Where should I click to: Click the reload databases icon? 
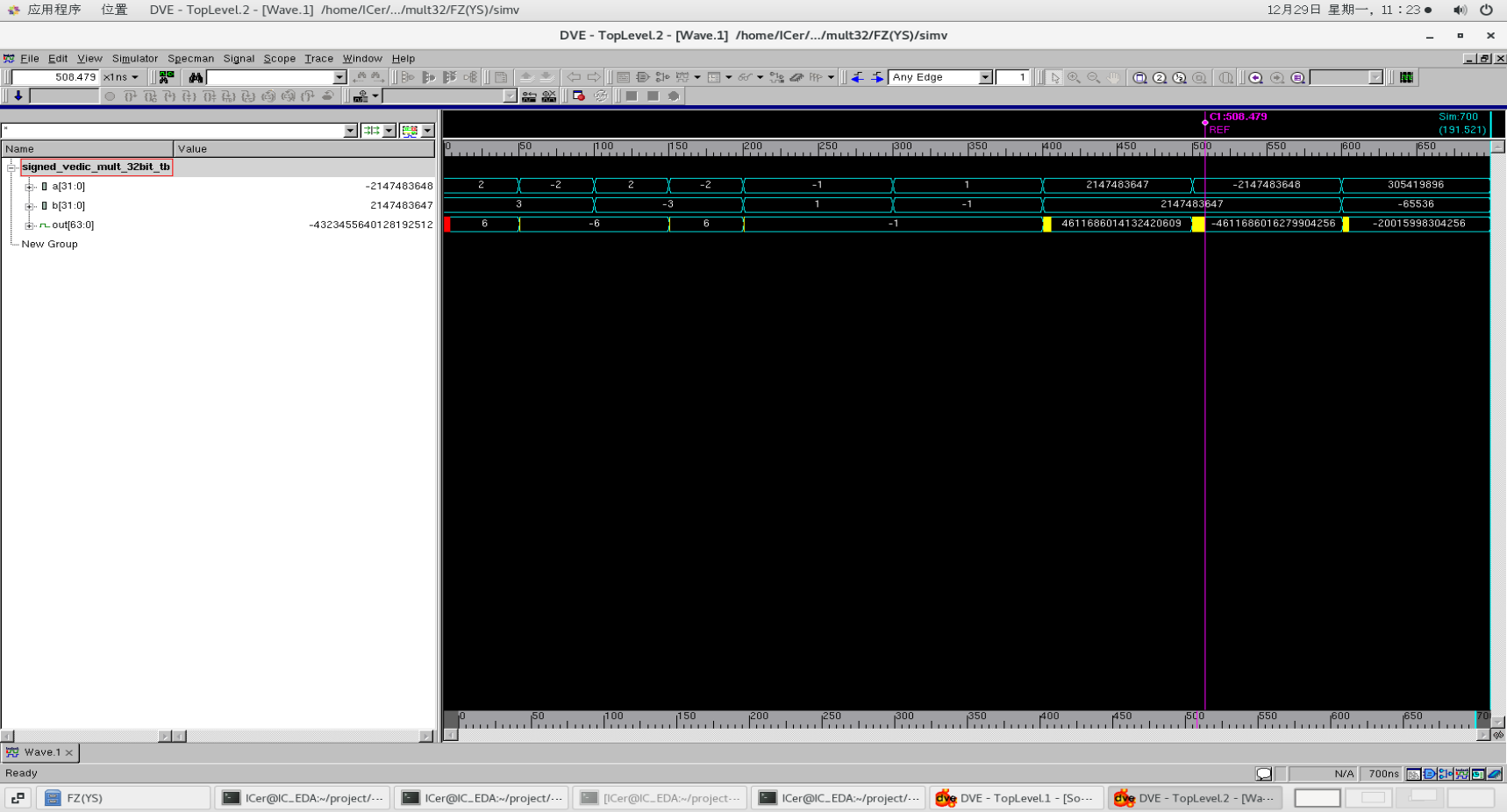point(601,96)
